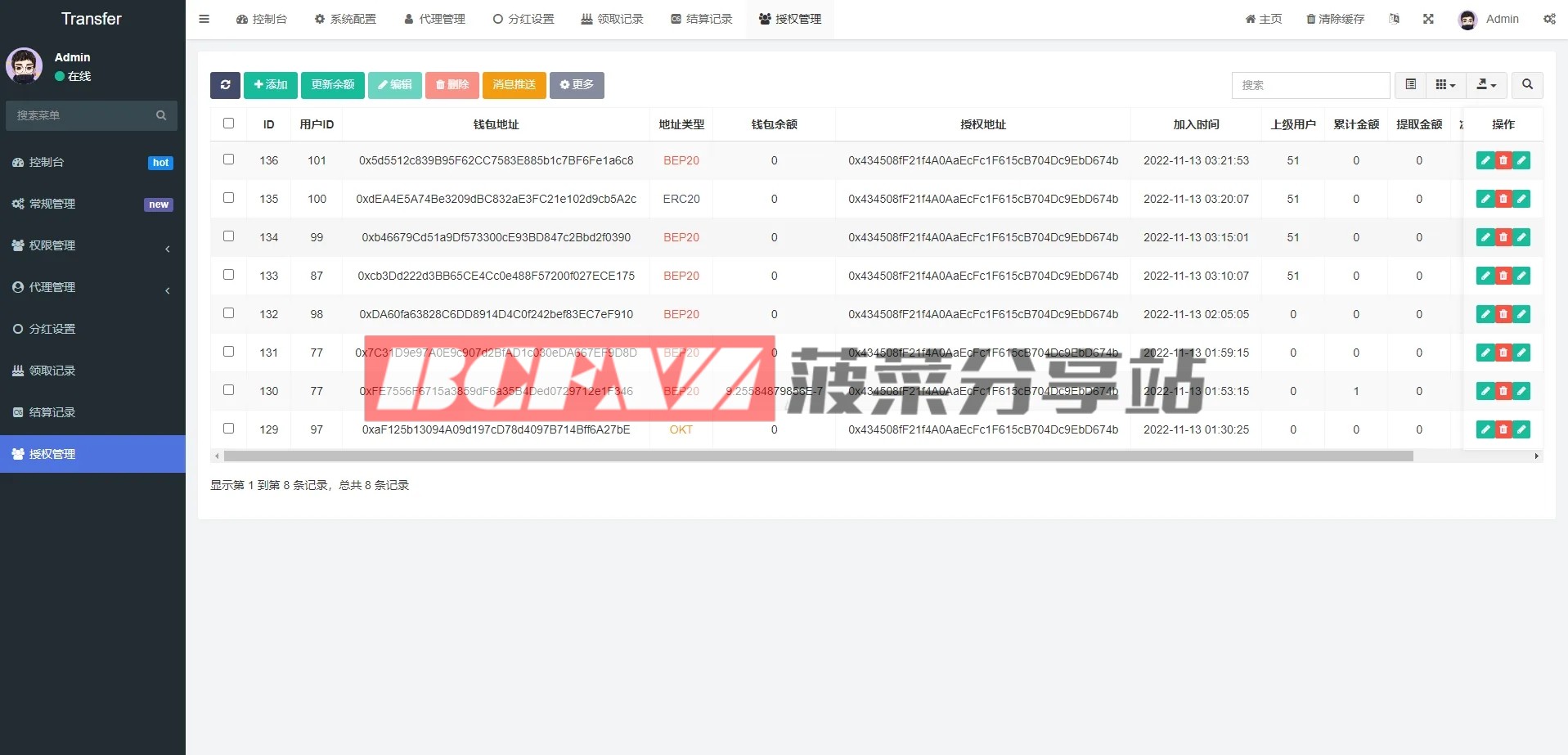Expand 权限管理 in the sidebar
This screenshot has width=1568, height=755.
point(92,245)
